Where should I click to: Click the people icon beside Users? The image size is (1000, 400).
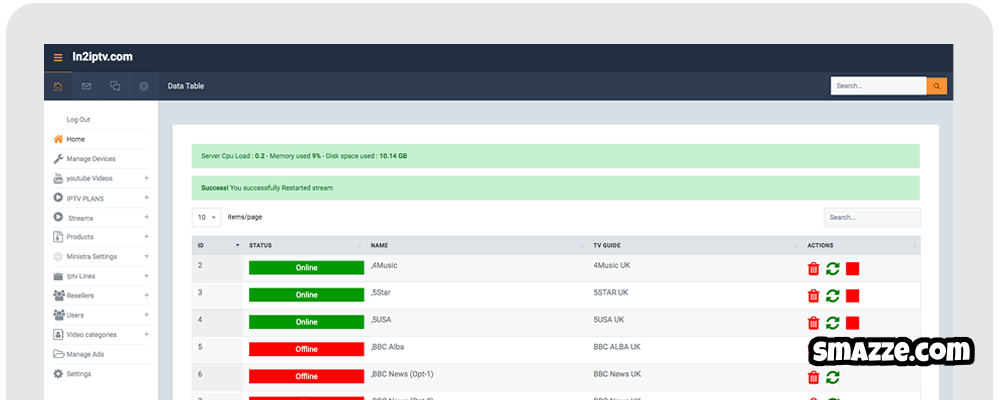coord(59,315)
